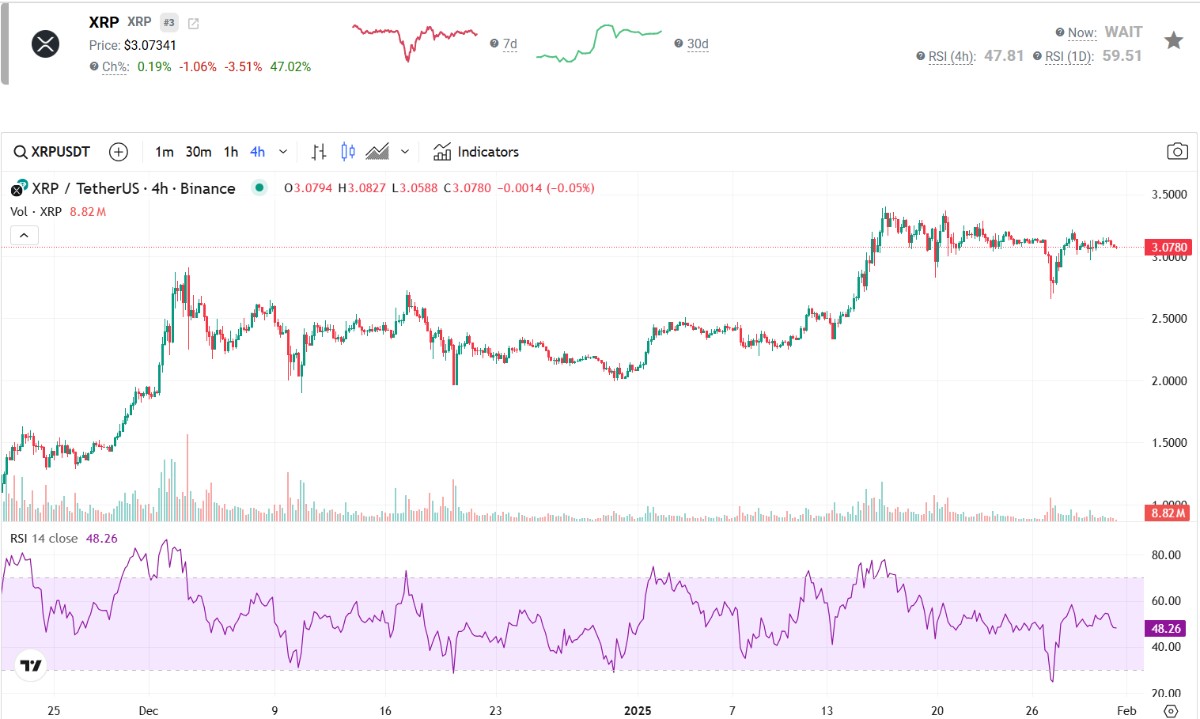The width and height of the screenshot is (1200, 719).
Task: Click the 30d sparkline label
Action: tap(698, 44)
